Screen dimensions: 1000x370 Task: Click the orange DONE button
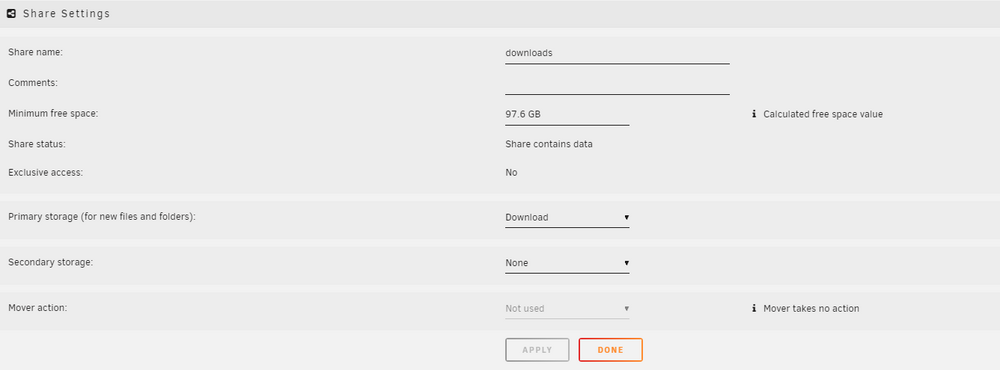coord(610,350)
